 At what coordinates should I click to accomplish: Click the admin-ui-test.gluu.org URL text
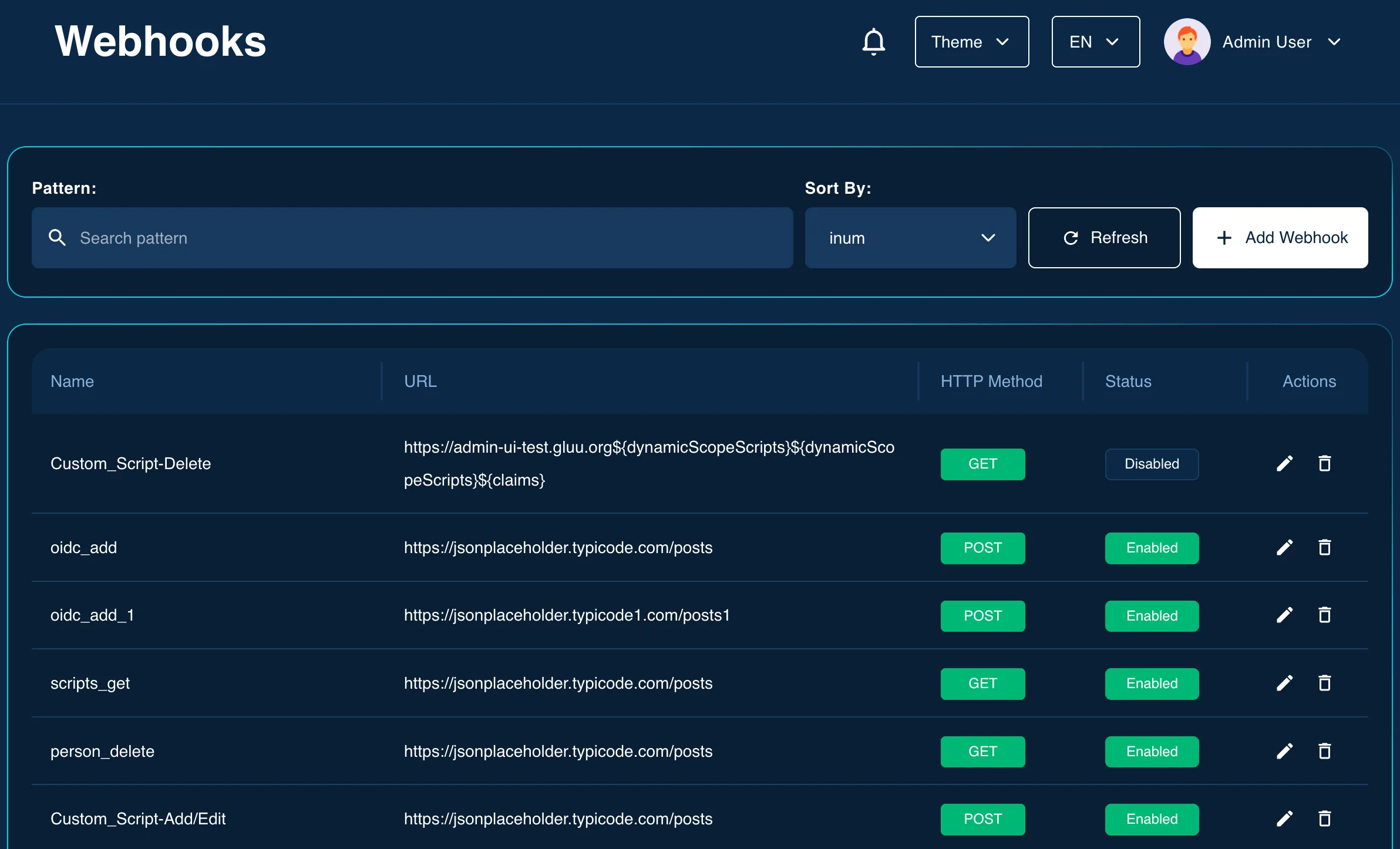(649, 464)
